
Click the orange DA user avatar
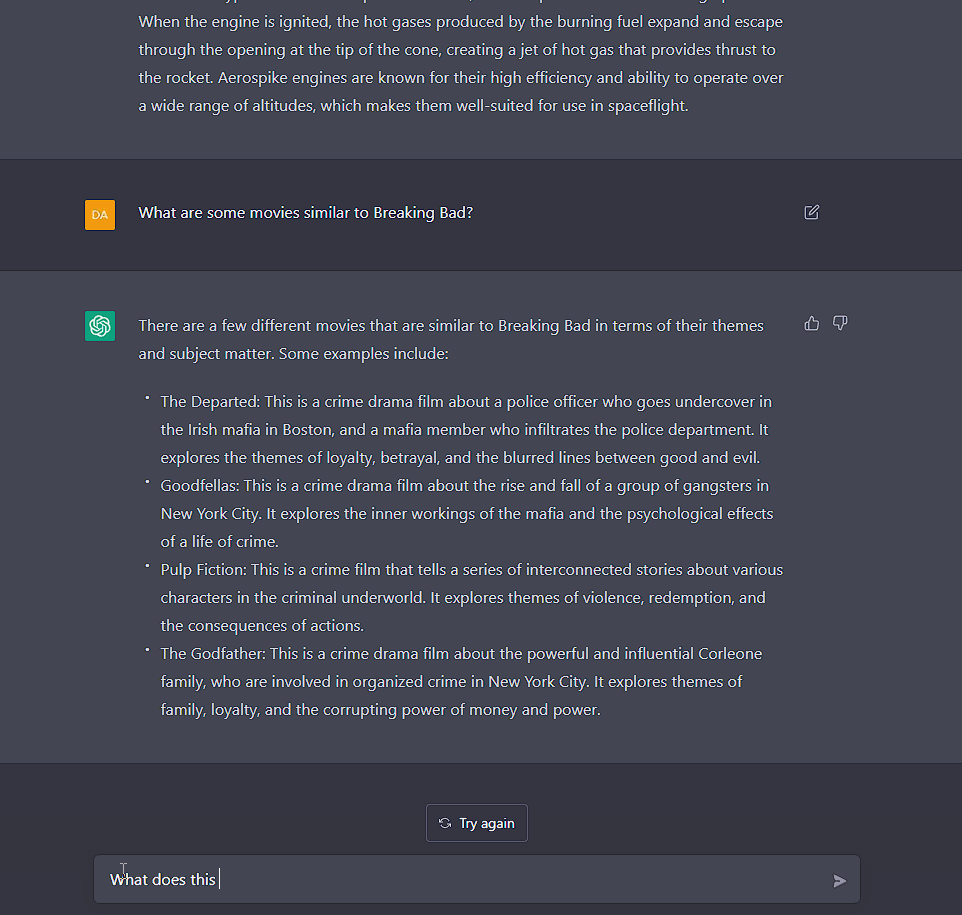click(100, 214)
